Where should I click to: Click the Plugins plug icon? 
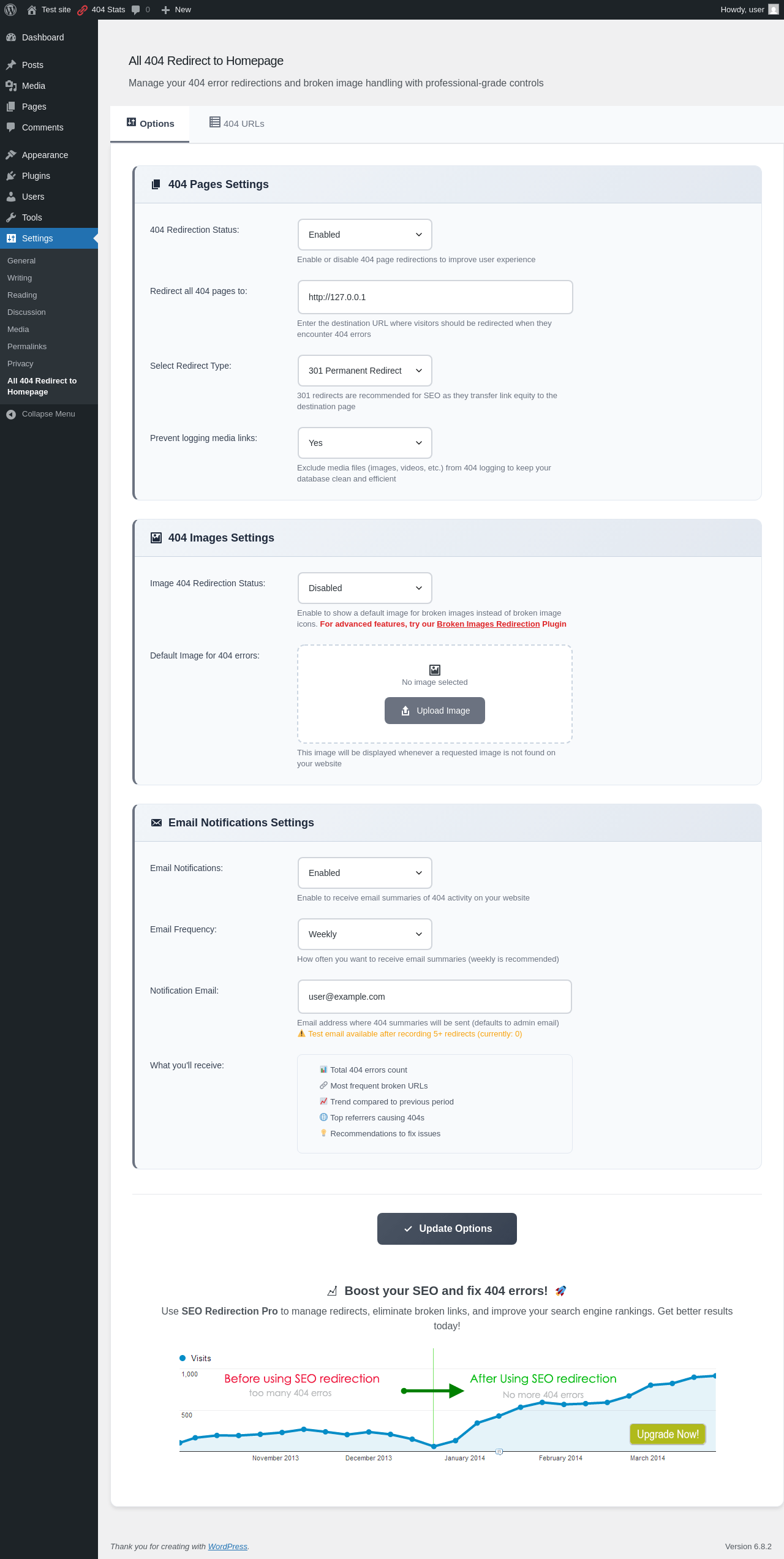(11, 176)
